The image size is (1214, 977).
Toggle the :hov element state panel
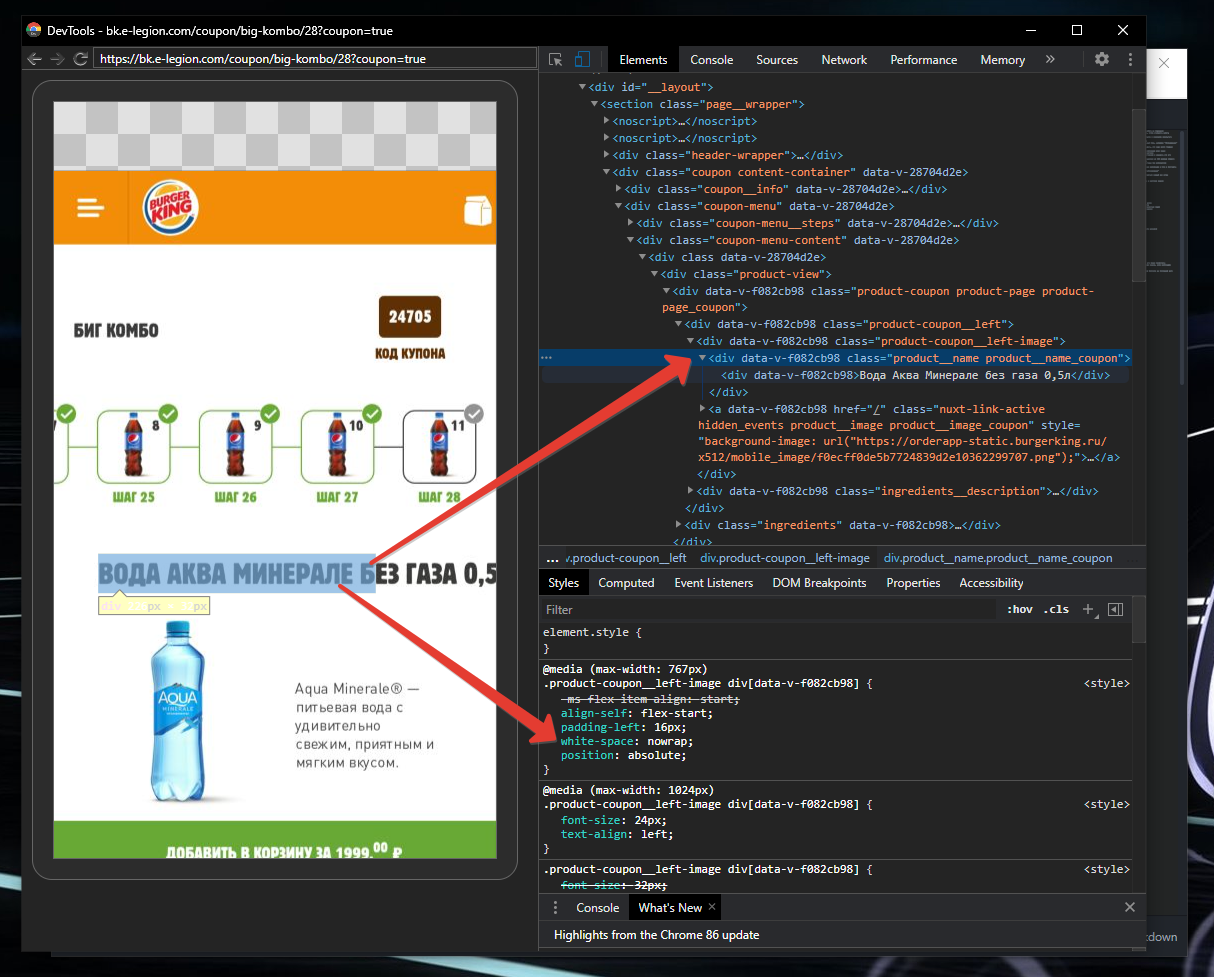(1020, 609)
